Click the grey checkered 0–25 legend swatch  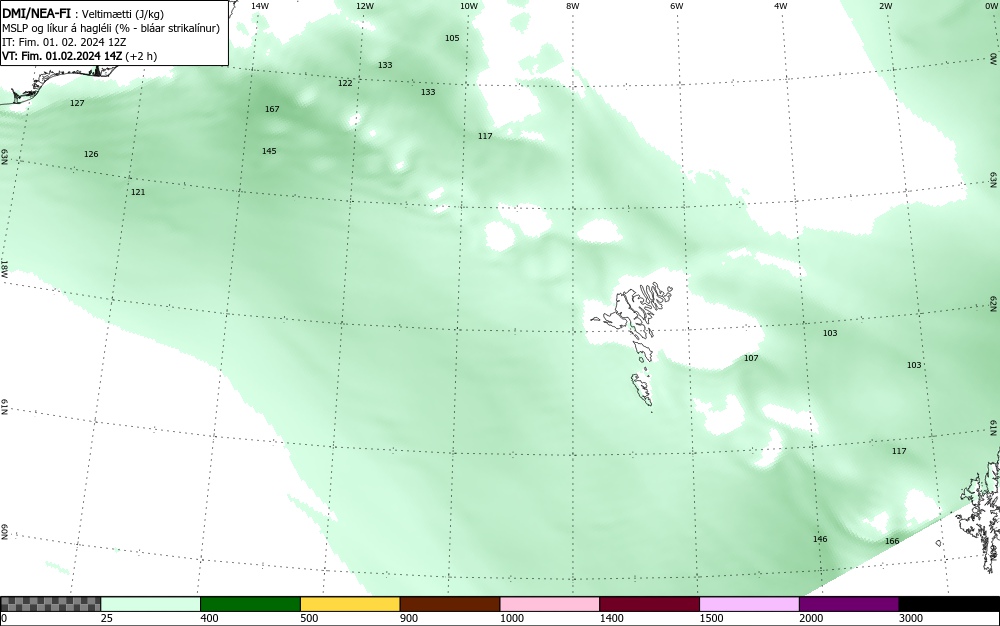coord(50,604)
